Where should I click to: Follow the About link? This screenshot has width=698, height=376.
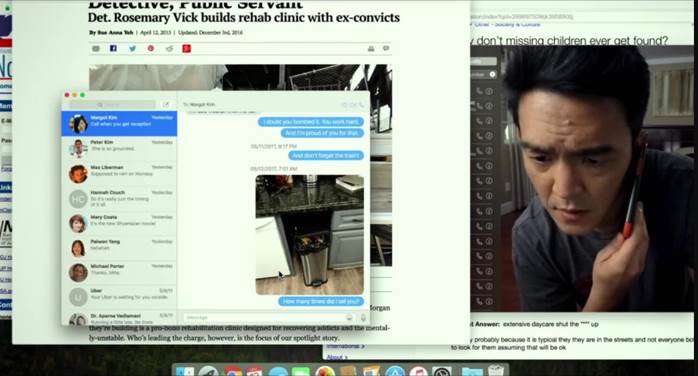(x=337, y=357)
